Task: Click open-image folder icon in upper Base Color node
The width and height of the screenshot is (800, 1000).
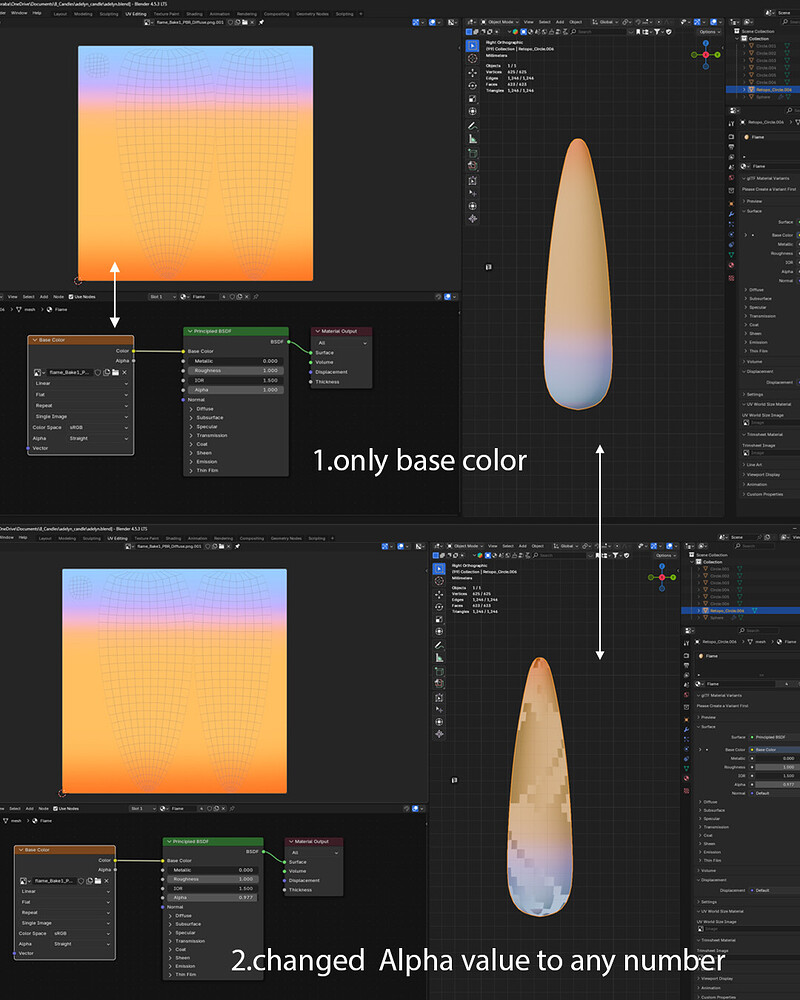Action: pos(115,372)
